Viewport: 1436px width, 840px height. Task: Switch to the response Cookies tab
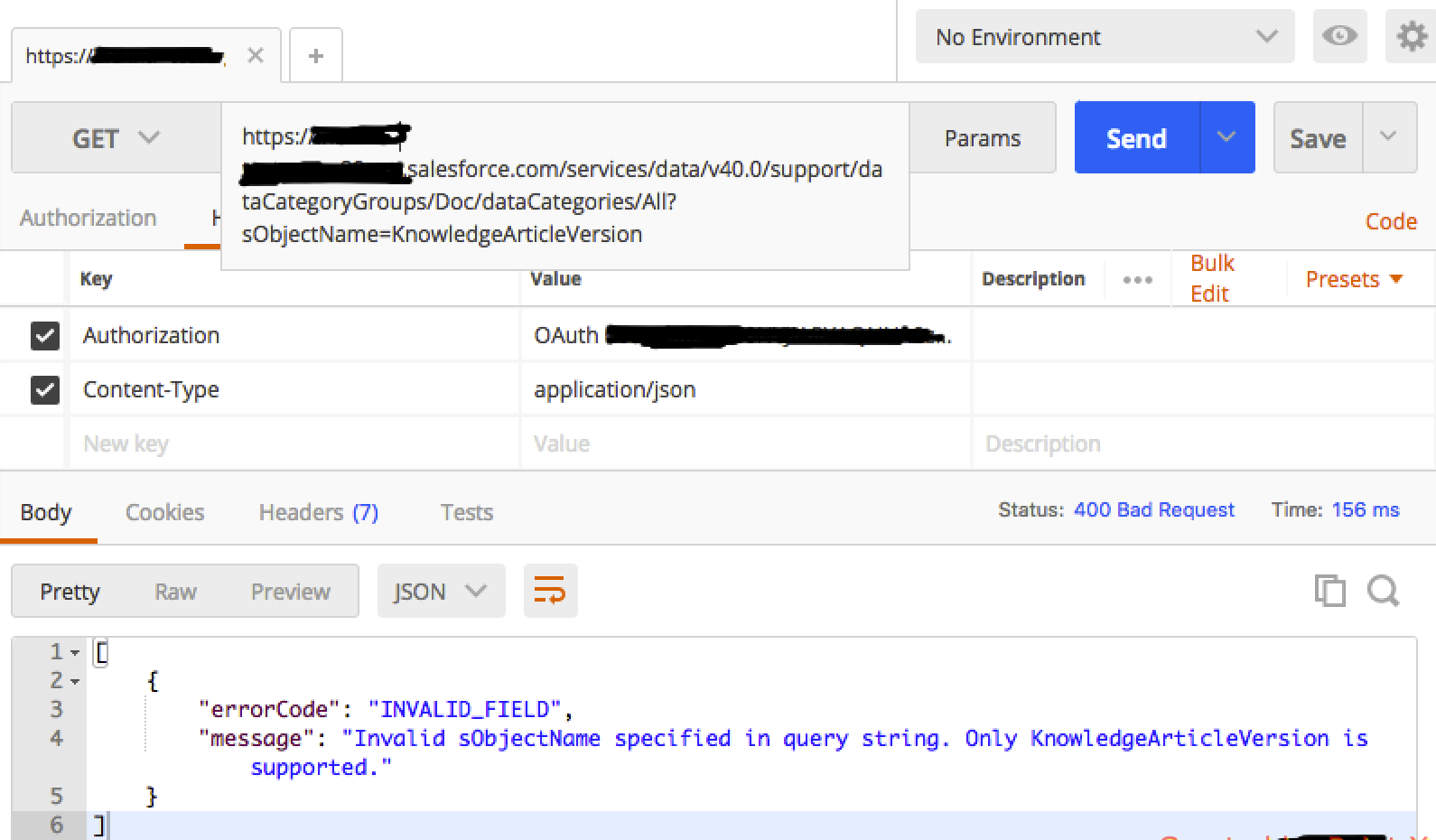[x=164, y=512]
